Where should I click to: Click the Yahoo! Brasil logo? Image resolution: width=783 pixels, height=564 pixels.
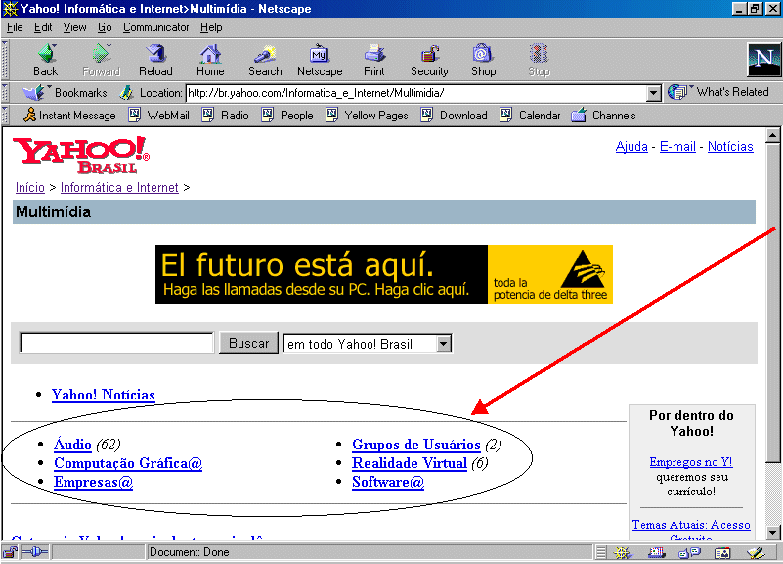[x=81, y=154]
